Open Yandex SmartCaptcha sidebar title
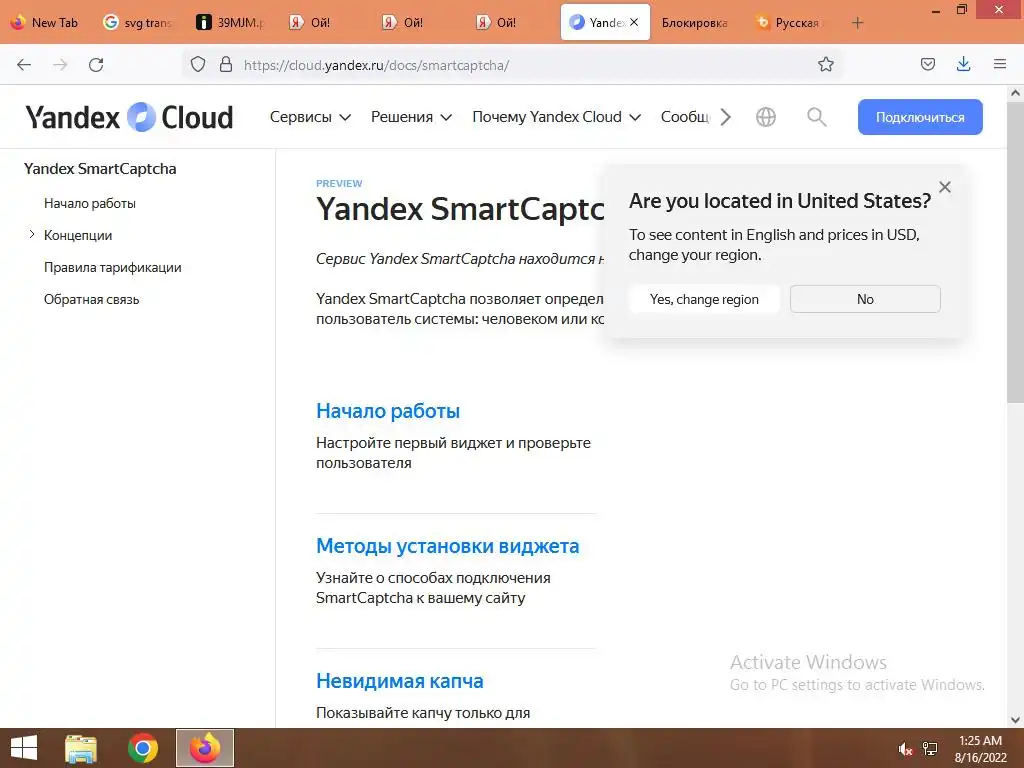1024x768 pixels. pos(100,168)
